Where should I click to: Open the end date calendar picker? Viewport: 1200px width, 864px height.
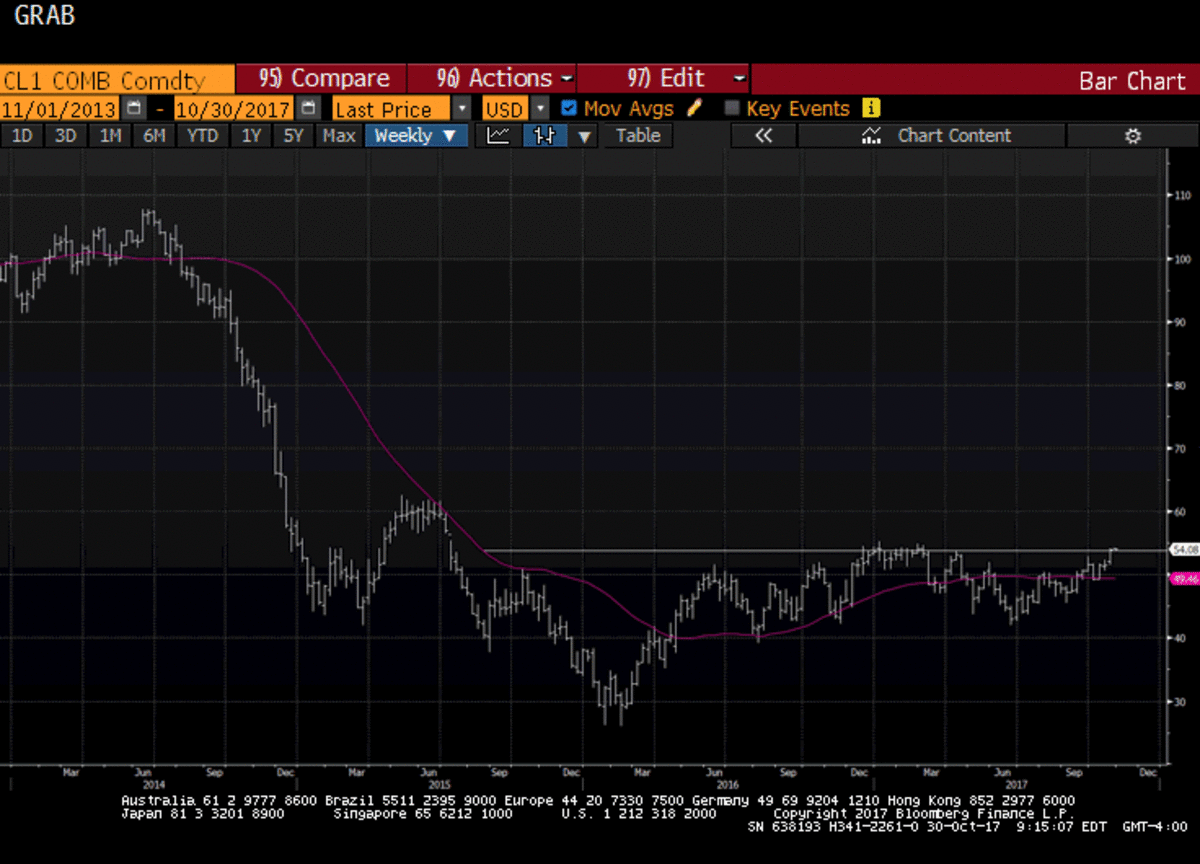tap(309, 108)
